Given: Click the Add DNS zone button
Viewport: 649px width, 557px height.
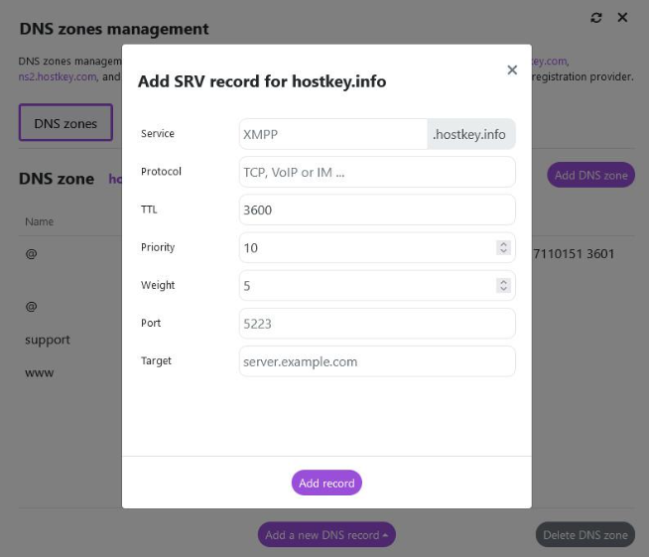Looking at the screenshot, I should [x=591, y=175].
